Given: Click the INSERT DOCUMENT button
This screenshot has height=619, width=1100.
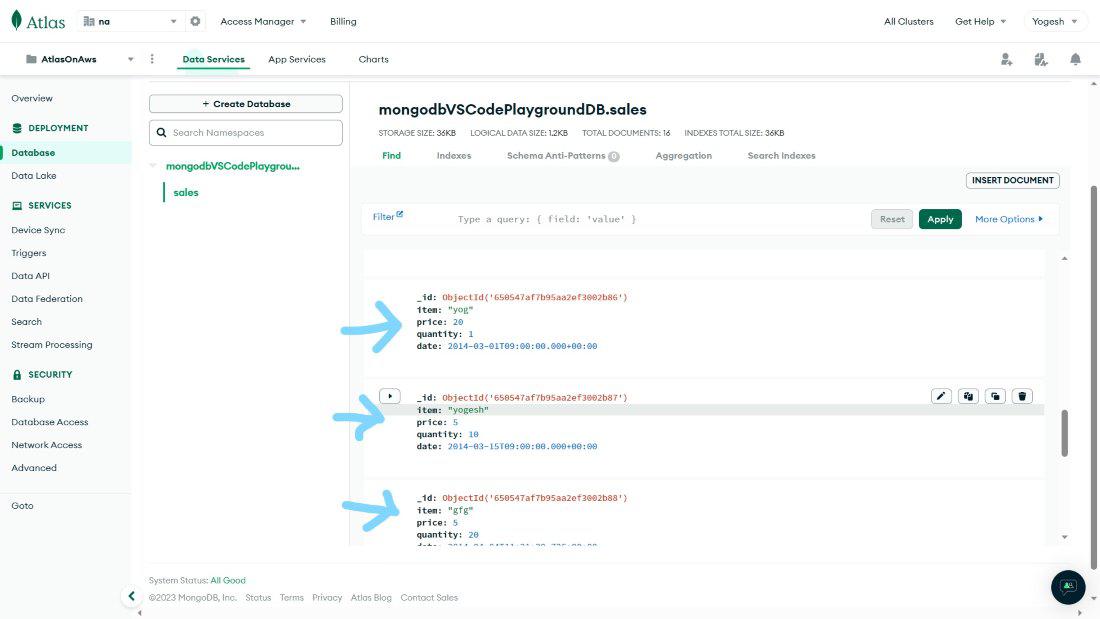Looking at the screenshot, I should click(1012, 180).
